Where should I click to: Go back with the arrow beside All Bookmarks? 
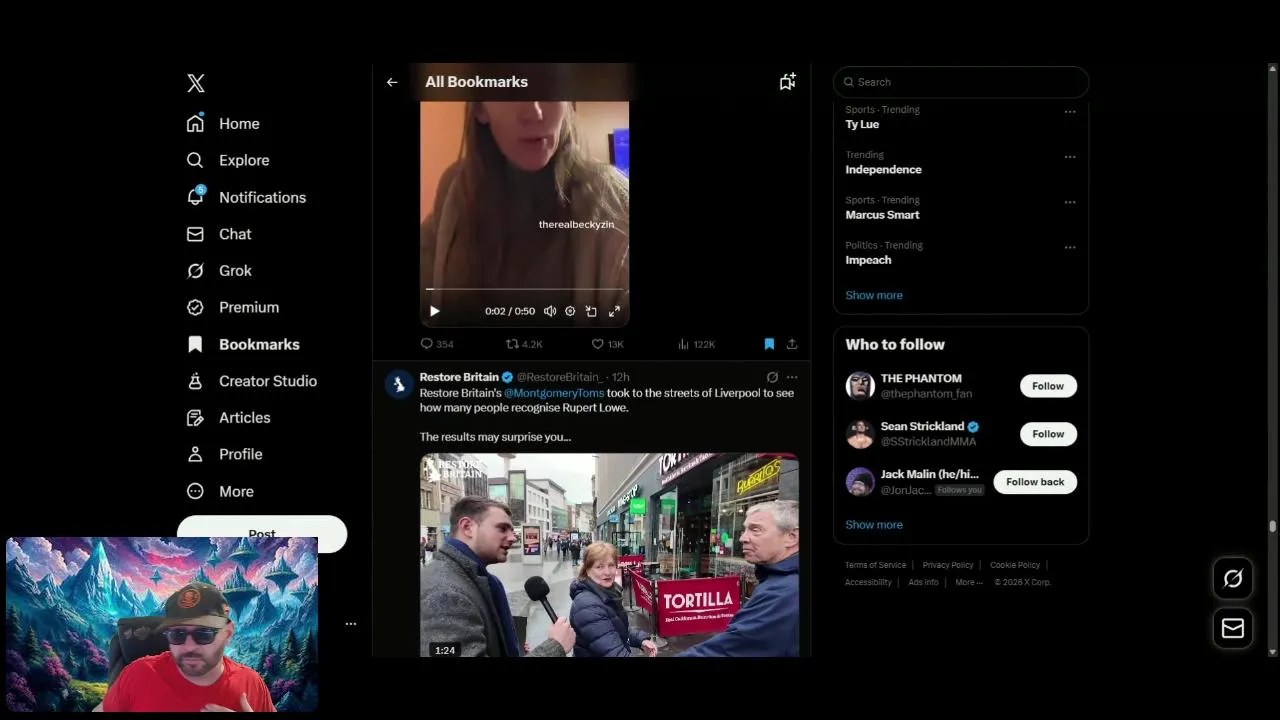[x=392, y=82]
